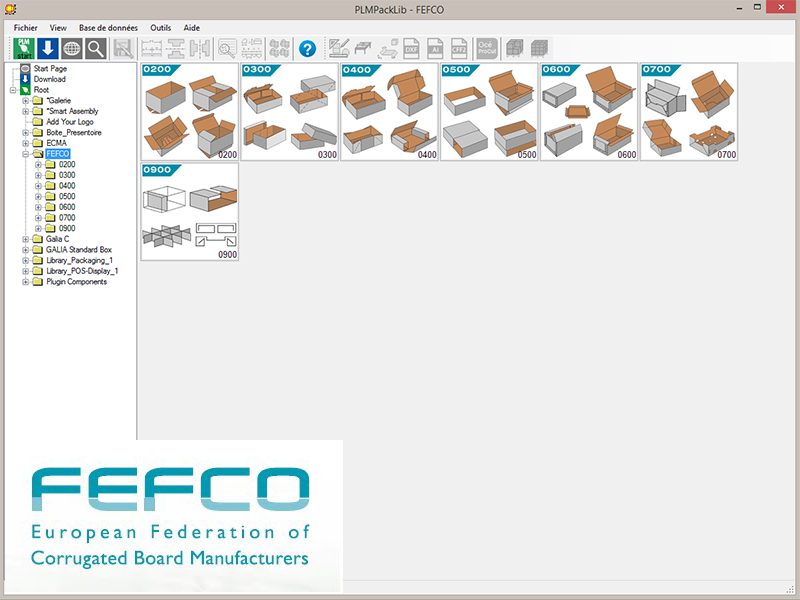The width and height of the screenshot is (800, 600).
Task: Select the 0400 tree folder
Action: pos(67,186)
